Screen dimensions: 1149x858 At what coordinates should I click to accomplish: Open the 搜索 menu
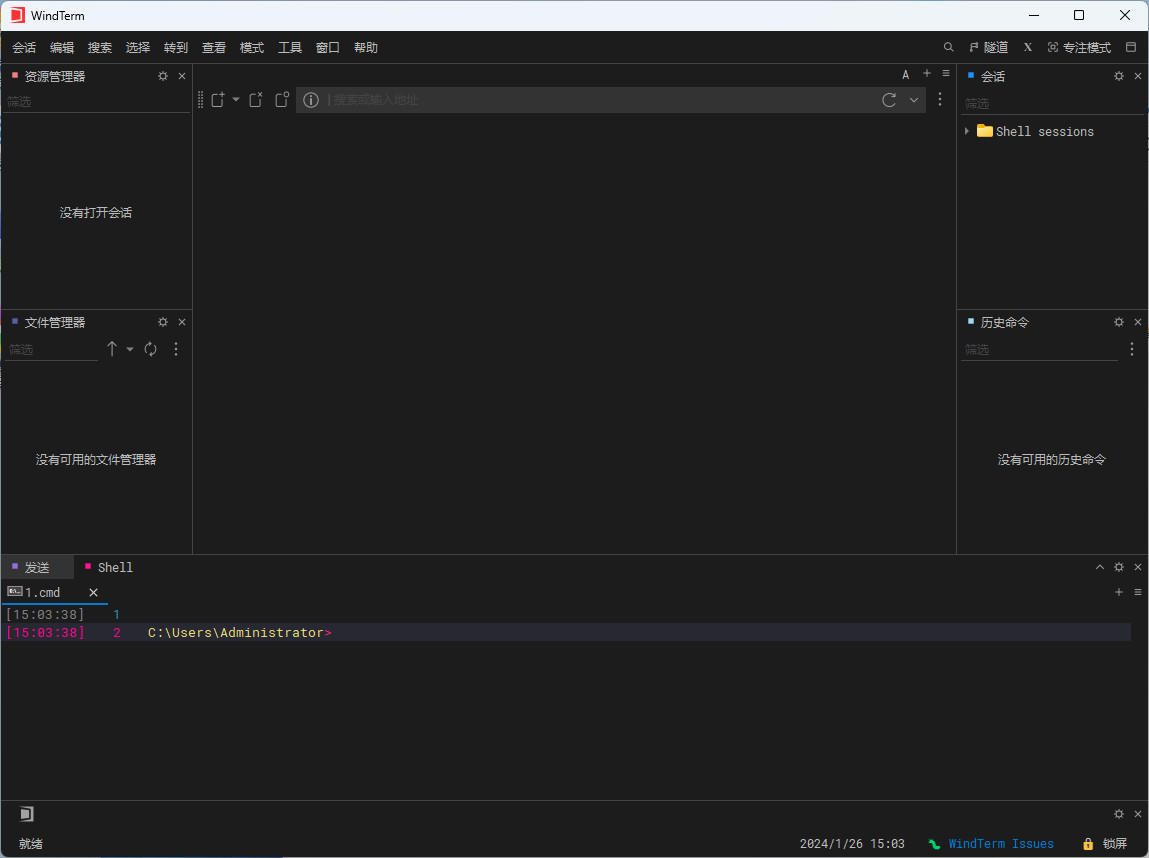coord(100,48)
